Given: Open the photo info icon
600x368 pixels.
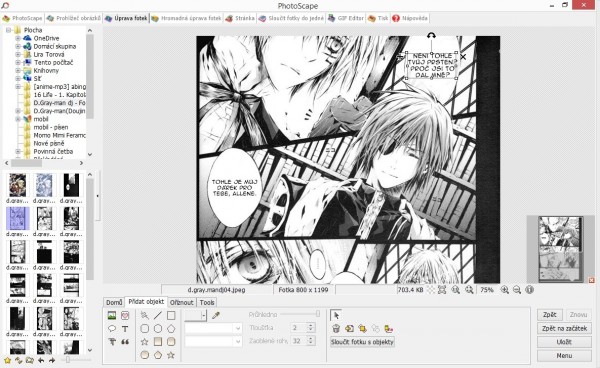Looking at the screenshot, I should click(530, 290).
